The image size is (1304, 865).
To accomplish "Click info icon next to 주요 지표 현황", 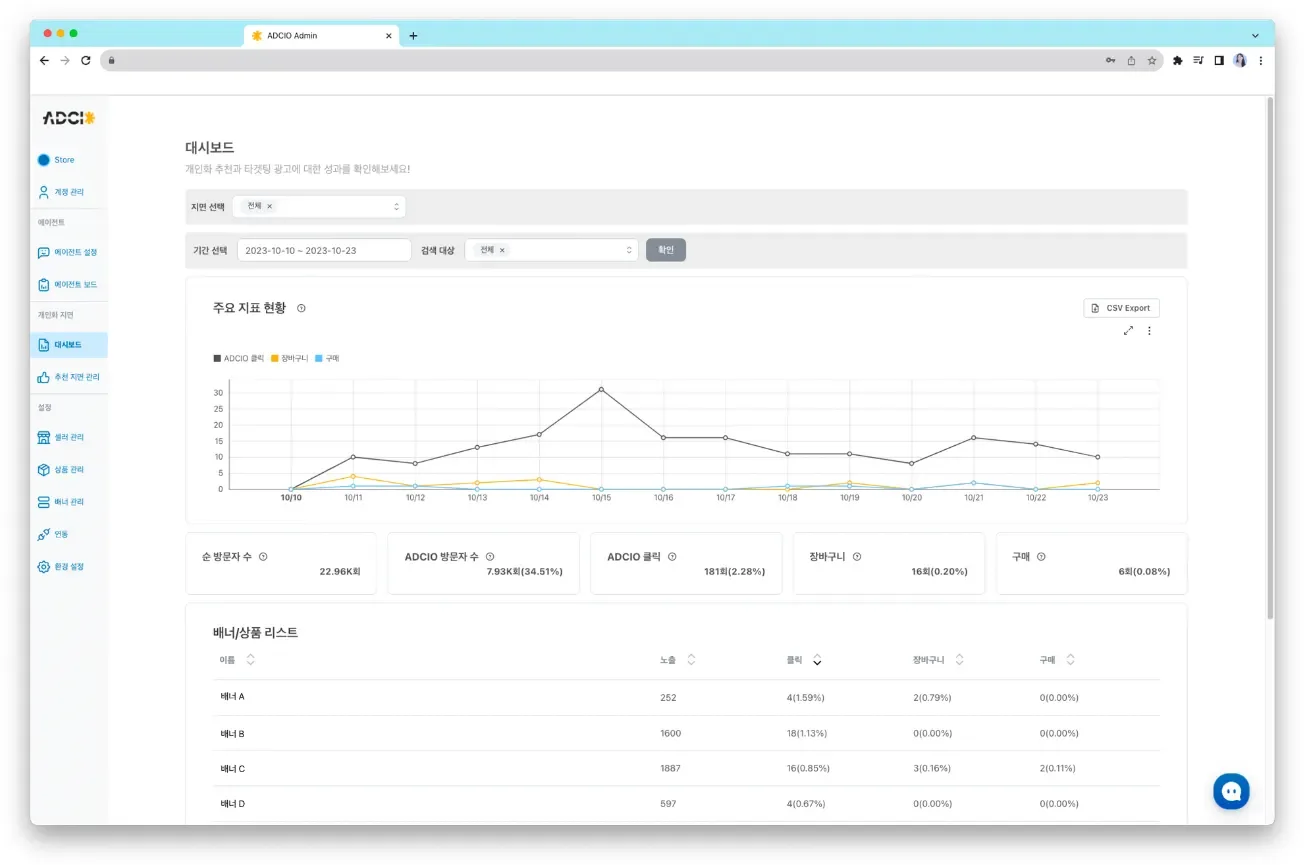I will tap(301, 308).
